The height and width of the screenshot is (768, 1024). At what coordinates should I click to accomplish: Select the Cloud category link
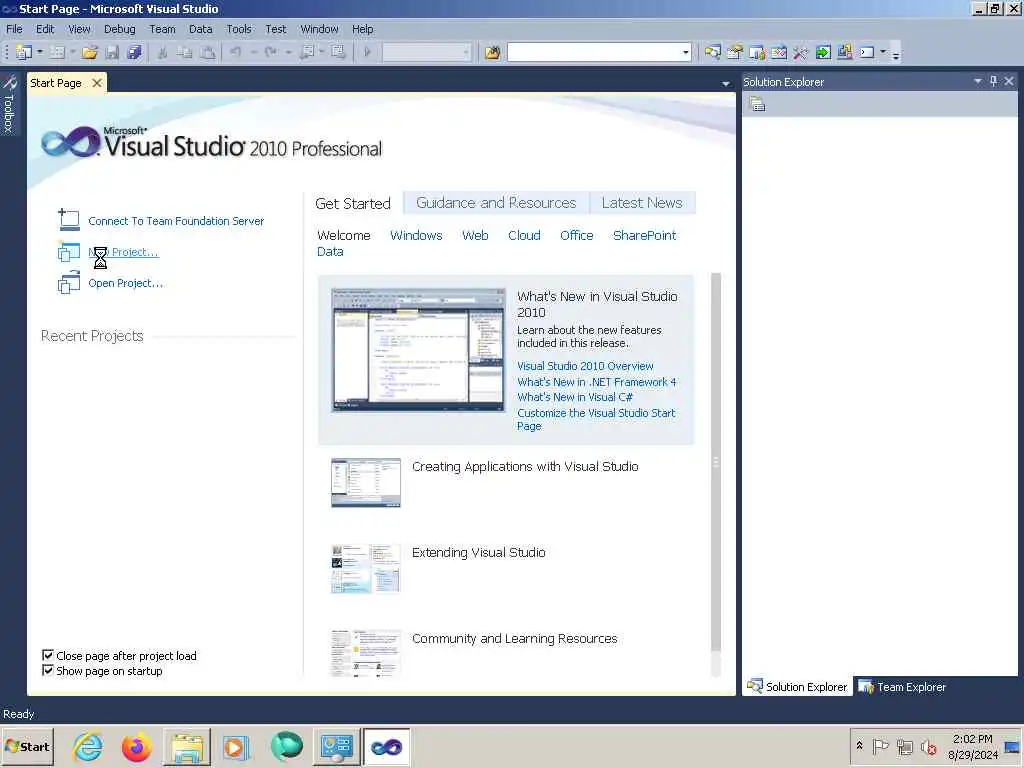coord(524,236)
